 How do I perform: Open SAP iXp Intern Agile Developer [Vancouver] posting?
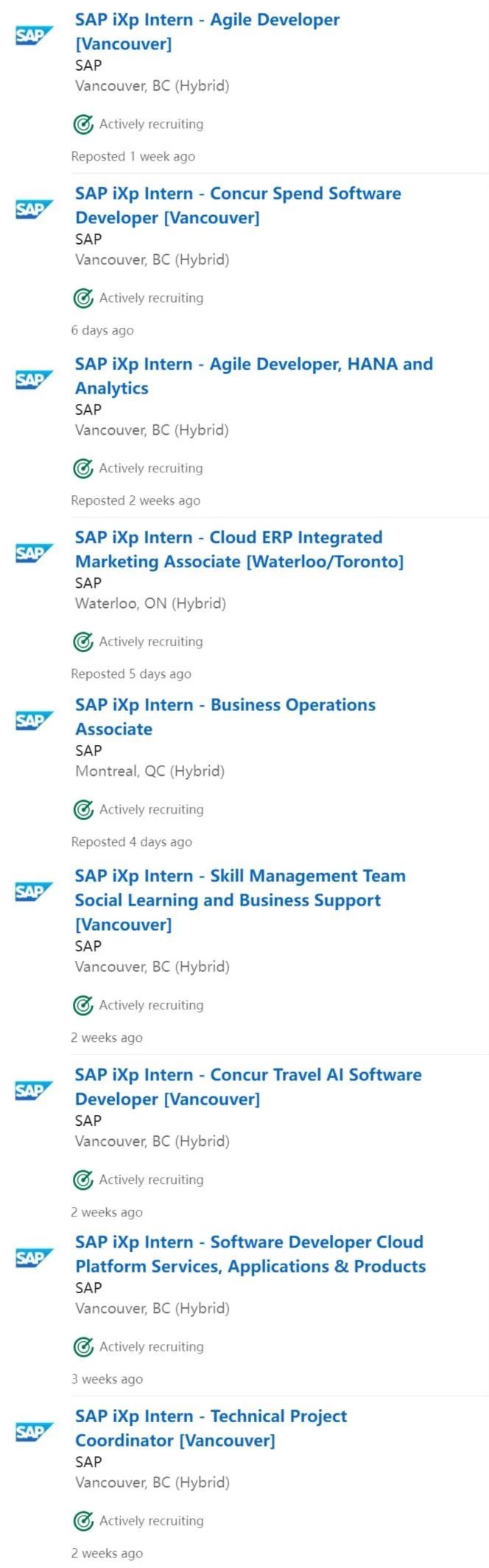point(207,32)
